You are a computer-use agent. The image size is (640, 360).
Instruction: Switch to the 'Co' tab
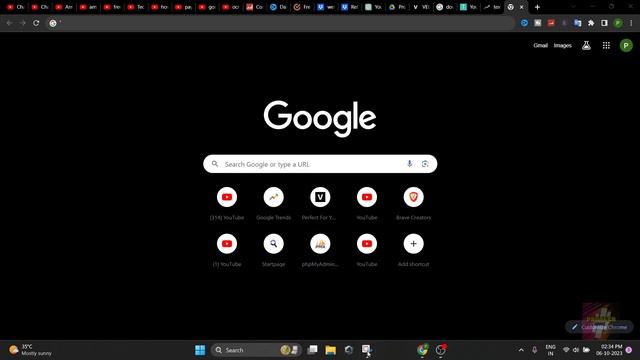[255, 7]
